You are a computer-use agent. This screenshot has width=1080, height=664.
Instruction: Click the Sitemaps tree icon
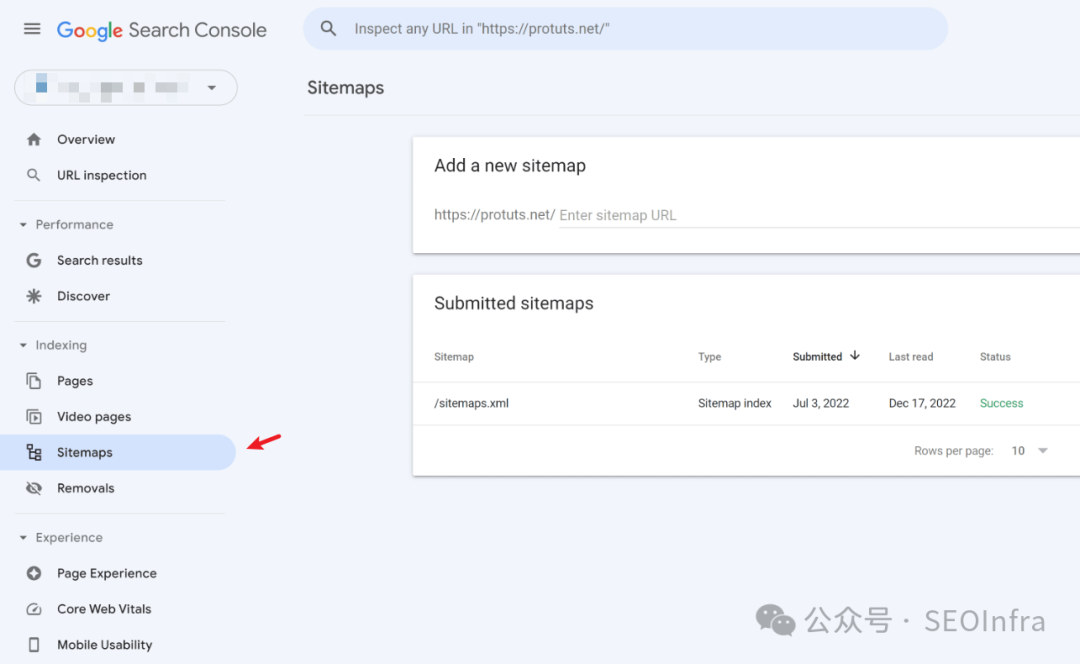[x=34, y=453]
